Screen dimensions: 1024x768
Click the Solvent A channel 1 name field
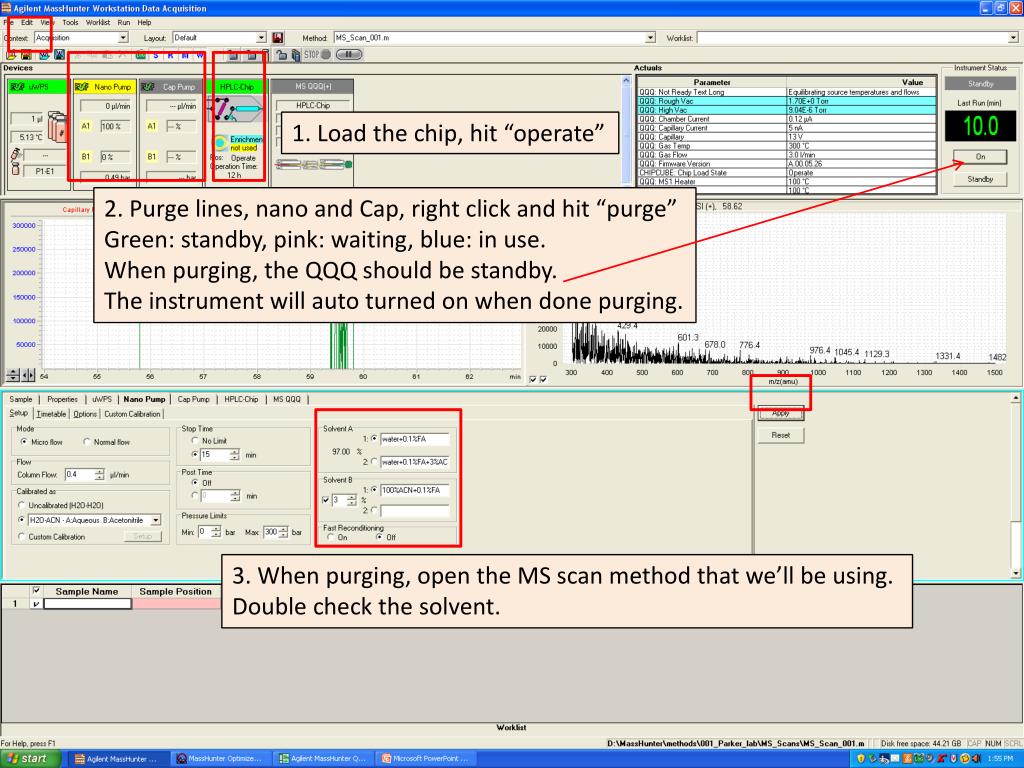pyautogui.click(x=414, y=439)
